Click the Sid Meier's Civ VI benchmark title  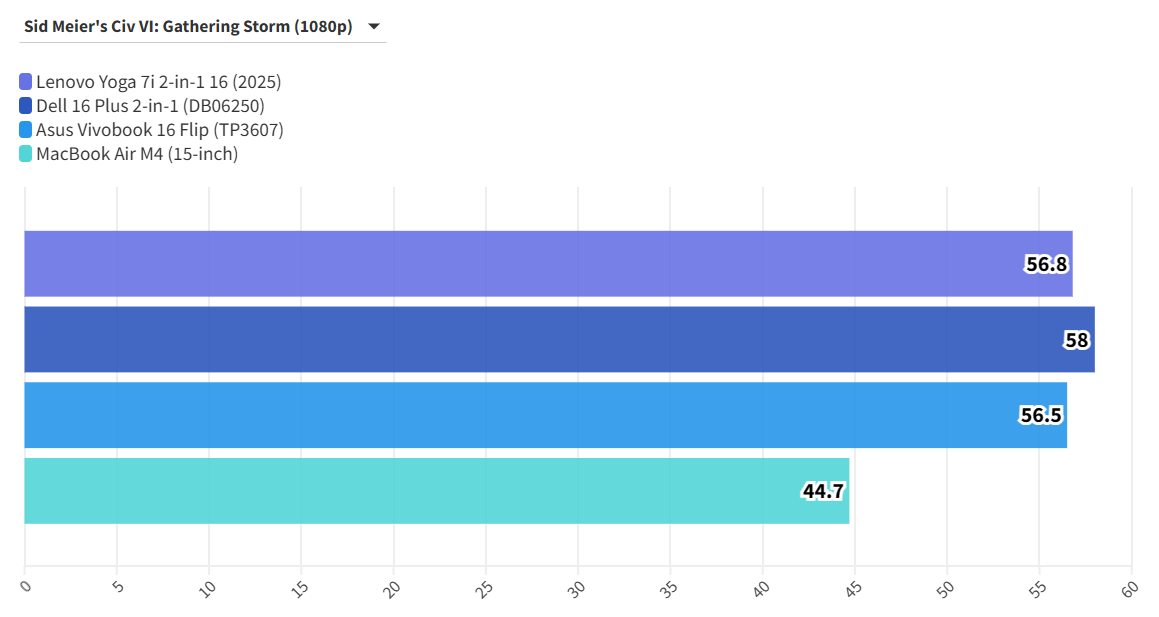188,27
